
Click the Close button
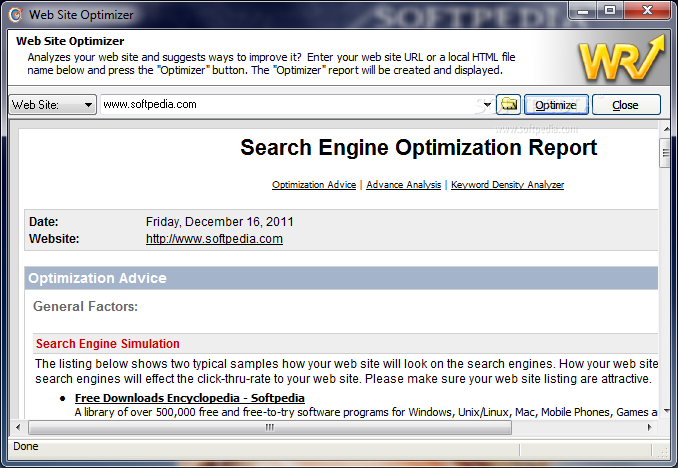click(x=626, y=105)
